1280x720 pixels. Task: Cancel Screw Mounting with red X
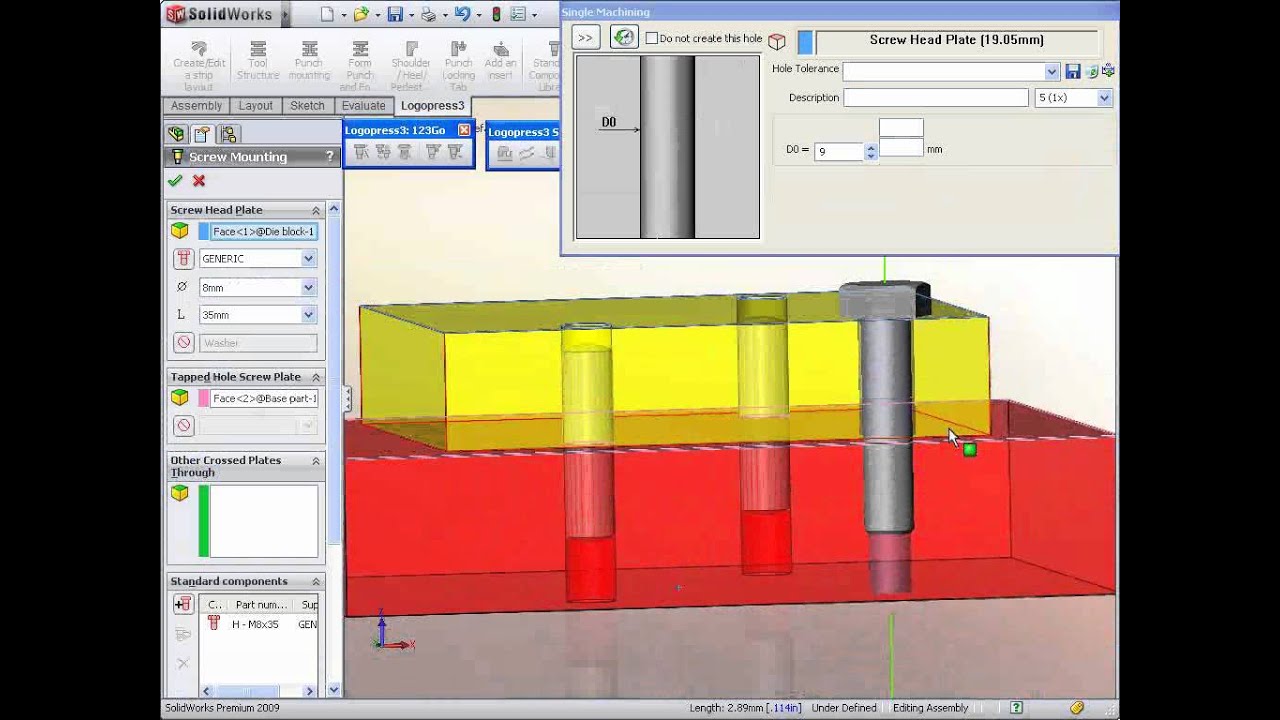(x=199, y=181)
